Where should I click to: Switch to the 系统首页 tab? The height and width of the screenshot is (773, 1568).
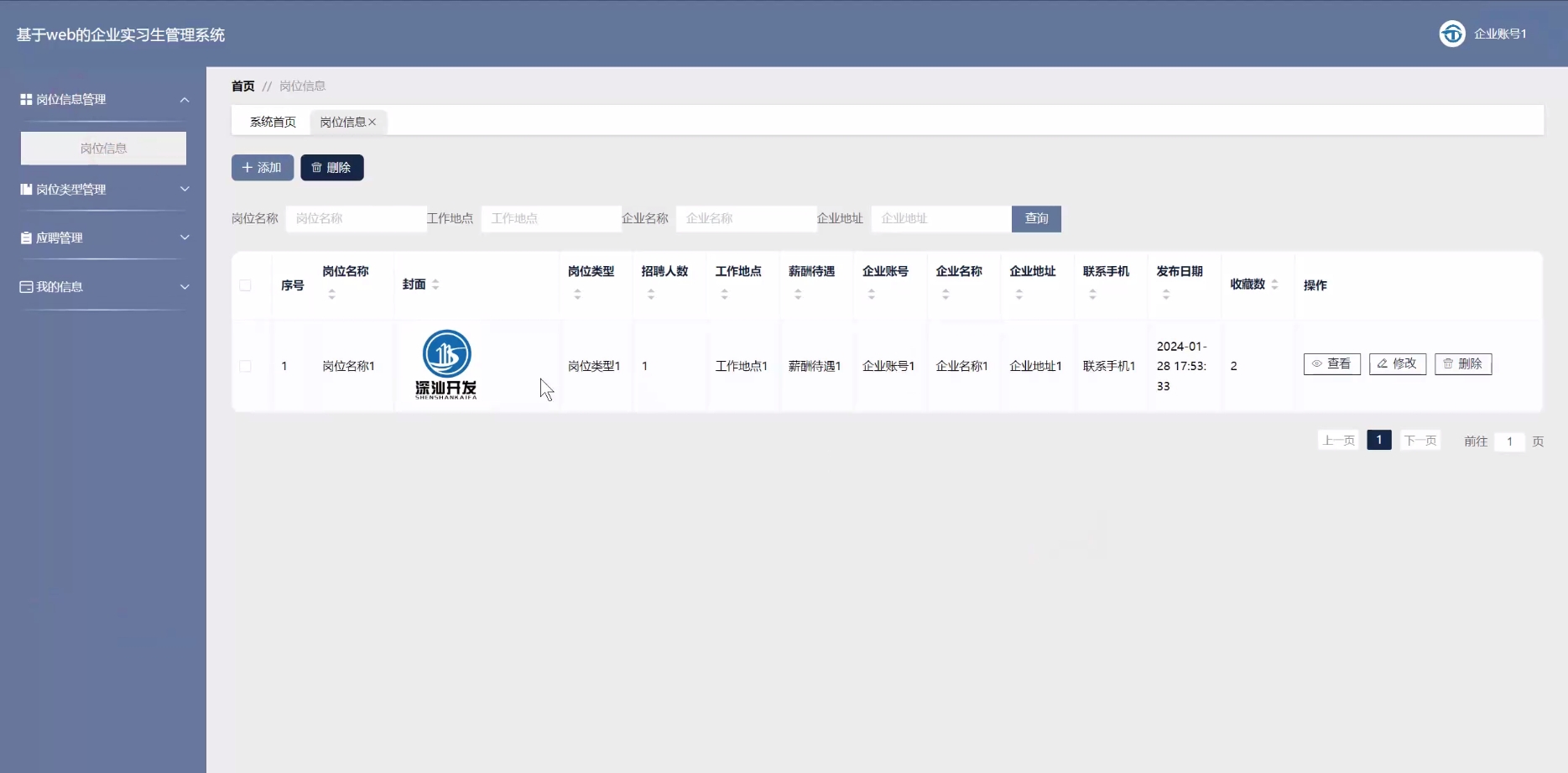(x=273, y=123)
